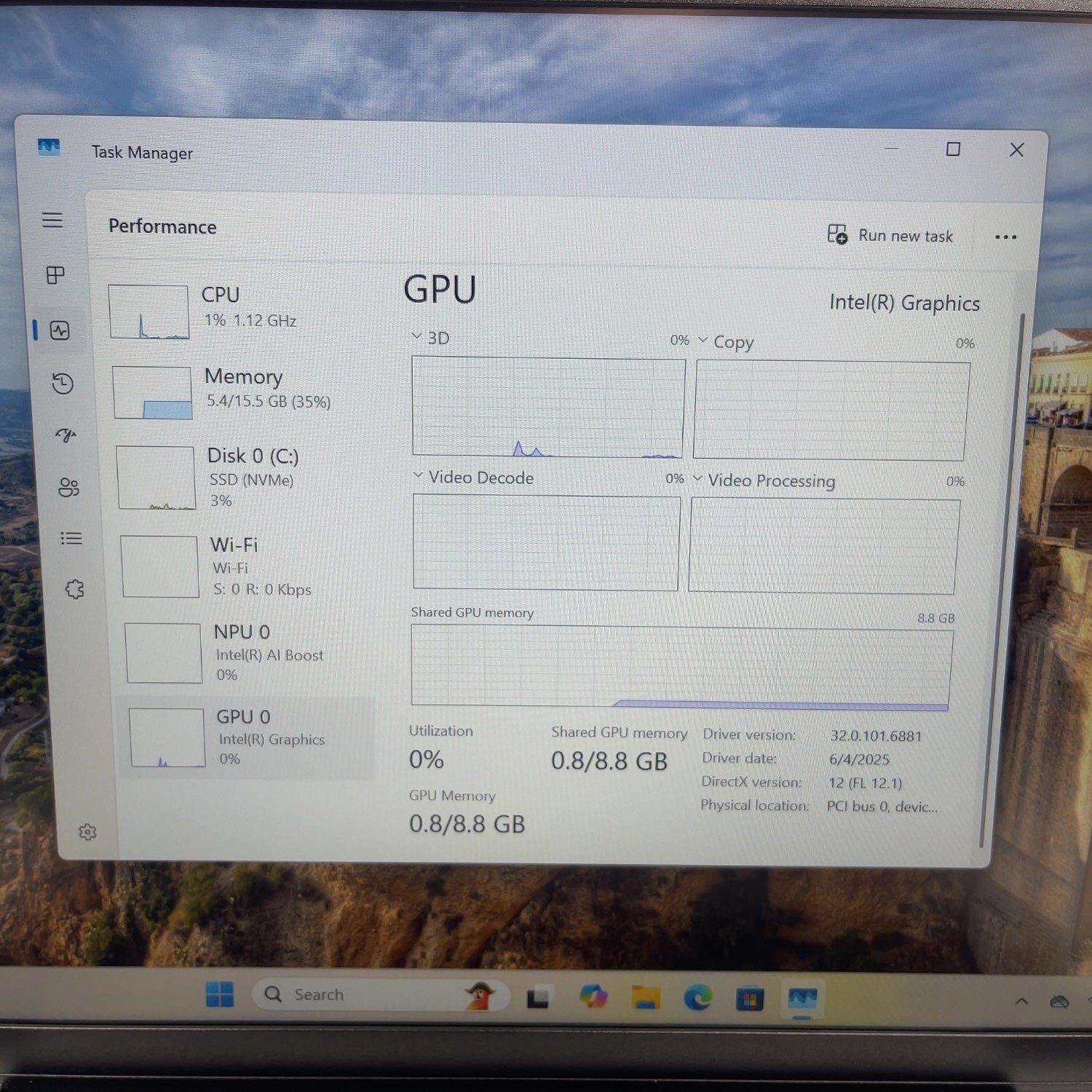The image size is (1092, 1092).
Task: Open the Users page icon
Action: 68,487
